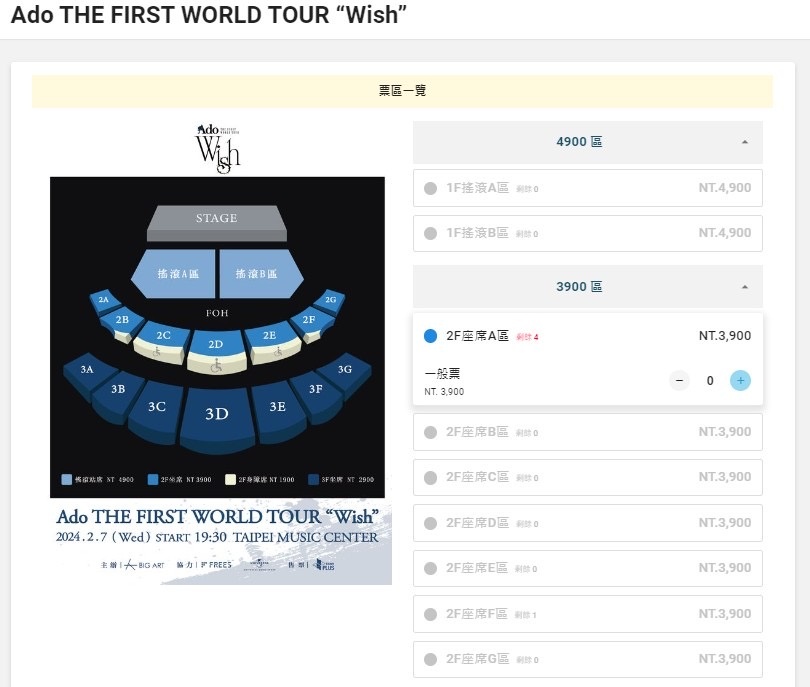The width and height of the screenshot is (810, 687).
Task: Increase 一般票 quantity with plus button
Action: click(740, 381)
